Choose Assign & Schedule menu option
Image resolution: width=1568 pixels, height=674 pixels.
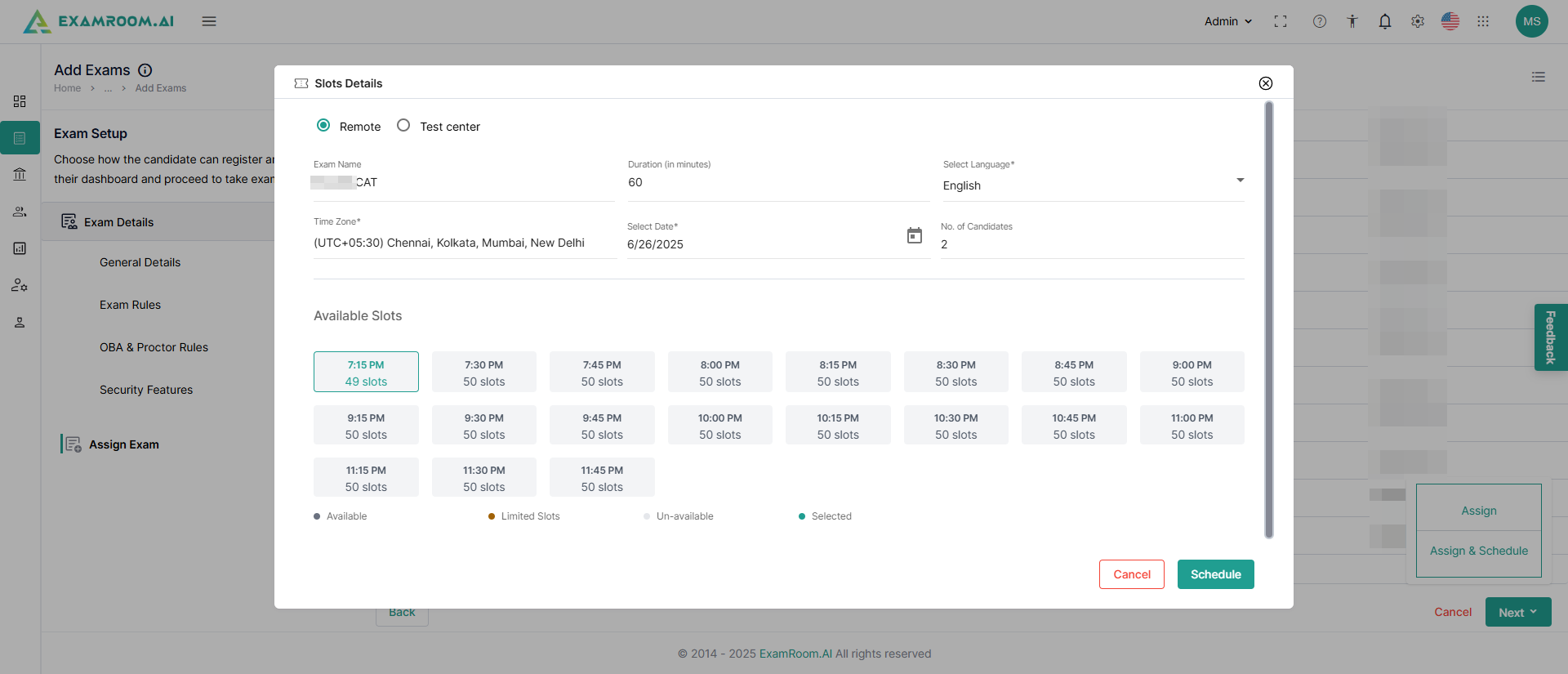click(1478, 551)
